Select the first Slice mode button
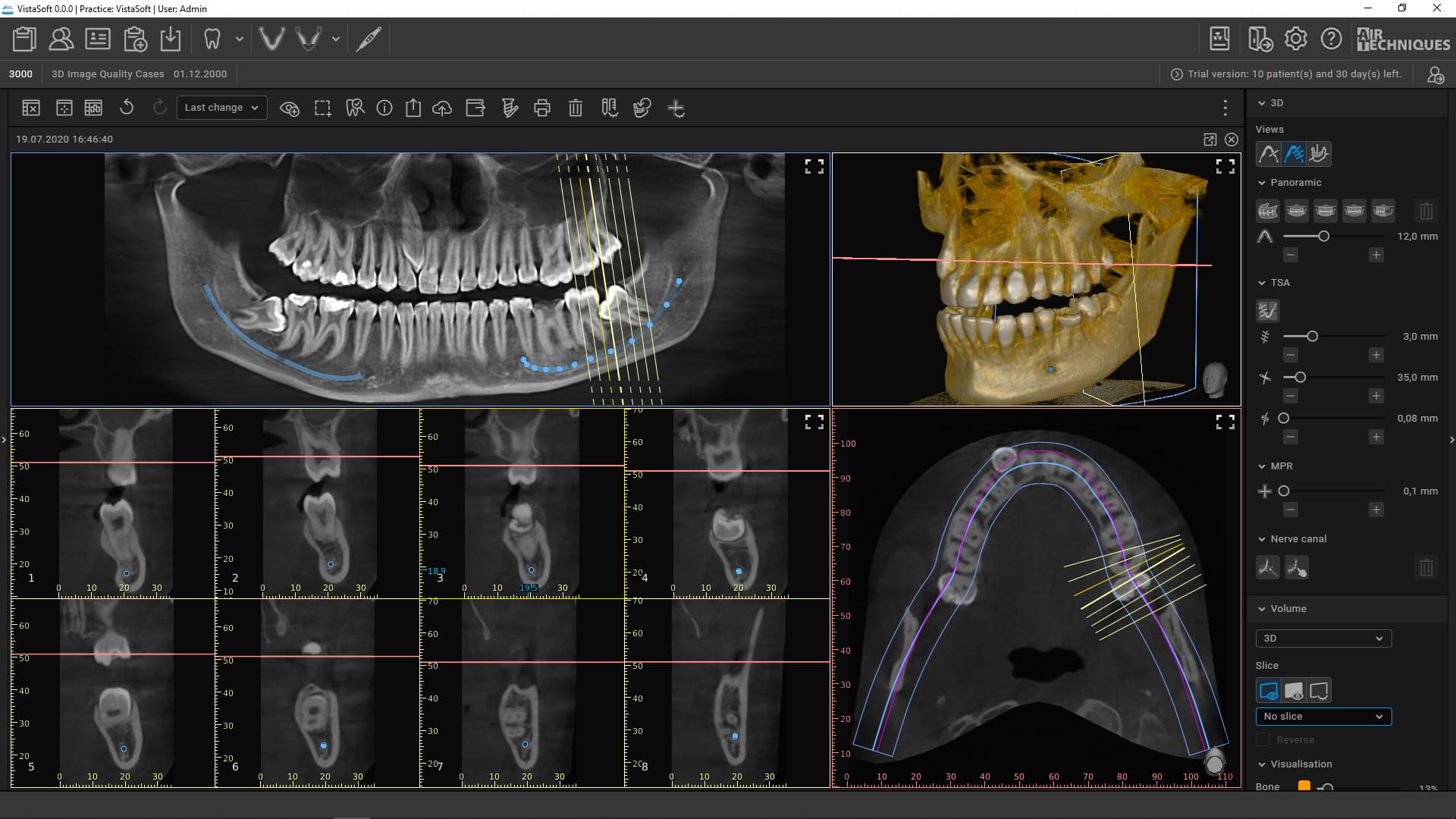This screenshot has height=819, width=1456. coord(1268,691)
